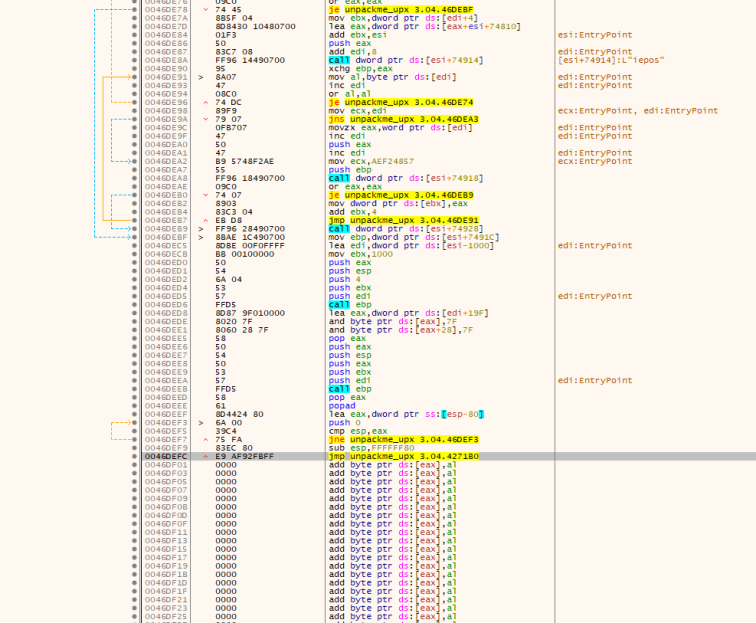Click the jump-down marker next to bytes 74 45

[205, 10]
